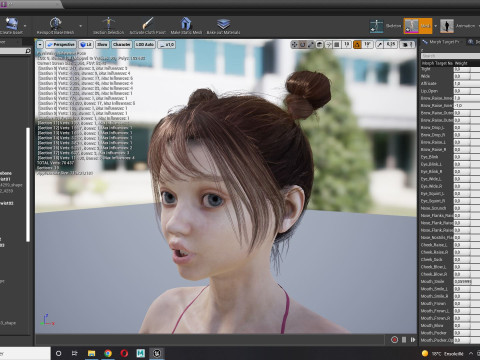Click the Make Static Mesh house icon
The width and height of the screenshot is (480, 360).
click(x=186, y=24)
